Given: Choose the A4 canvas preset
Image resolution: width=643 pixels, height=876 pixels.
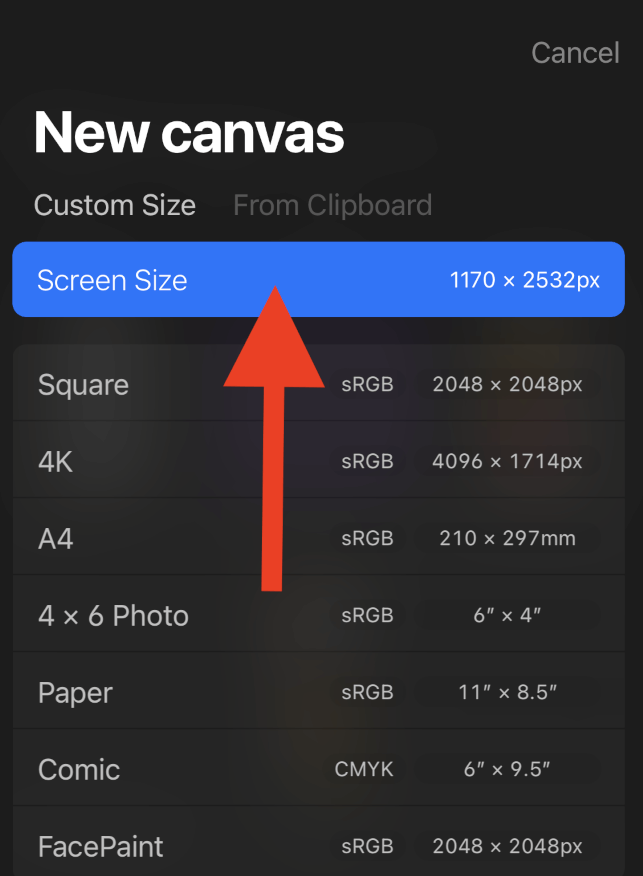Looking at the screenshot, I should pos(318,537).
